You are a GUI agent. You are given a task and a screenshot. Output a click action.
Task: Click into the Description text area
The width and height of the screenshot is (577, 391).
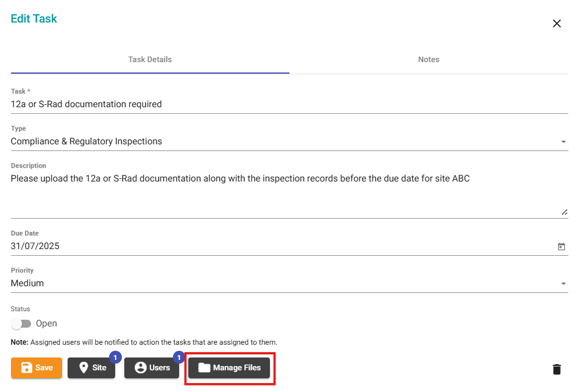pyautogui.click(x=289, y=194)
